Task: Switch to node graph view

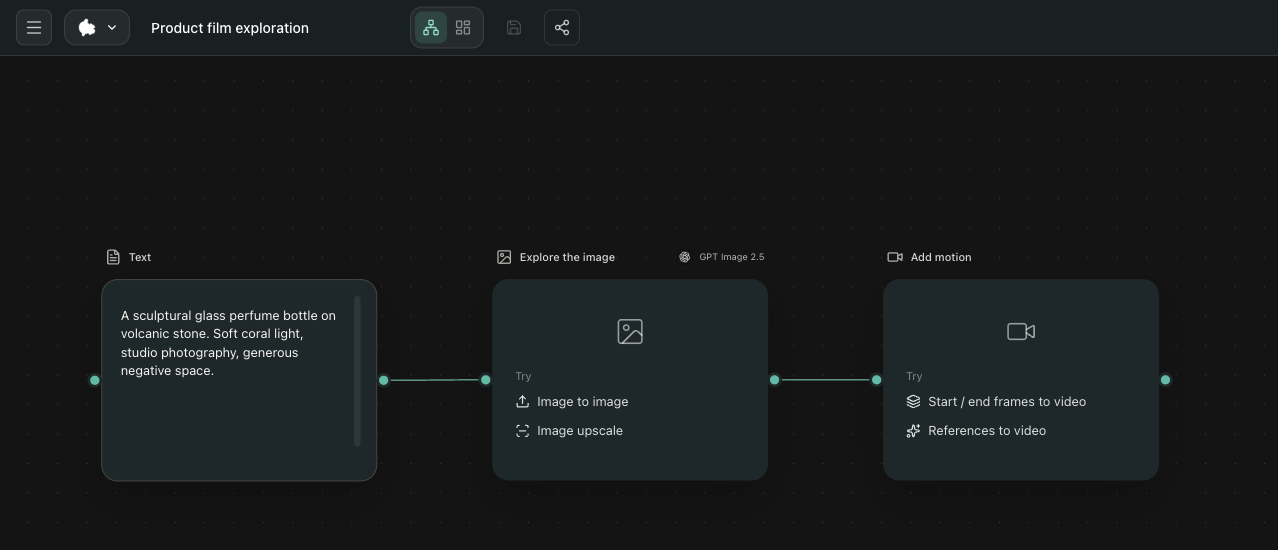Action: click(431, 28)
